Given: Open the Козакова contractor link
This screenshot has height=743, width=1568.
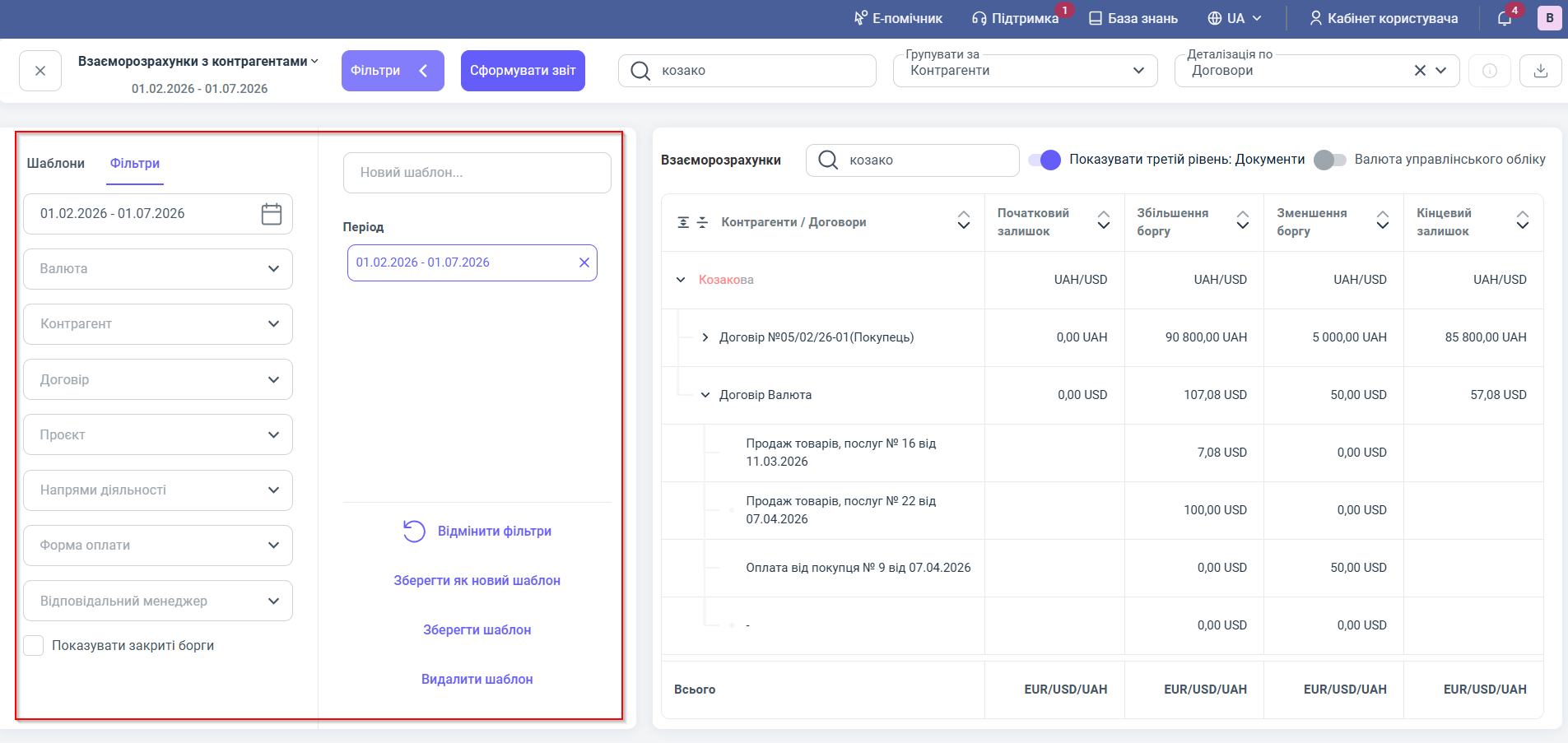Looking at the screenshot, I should click(726, 281).
